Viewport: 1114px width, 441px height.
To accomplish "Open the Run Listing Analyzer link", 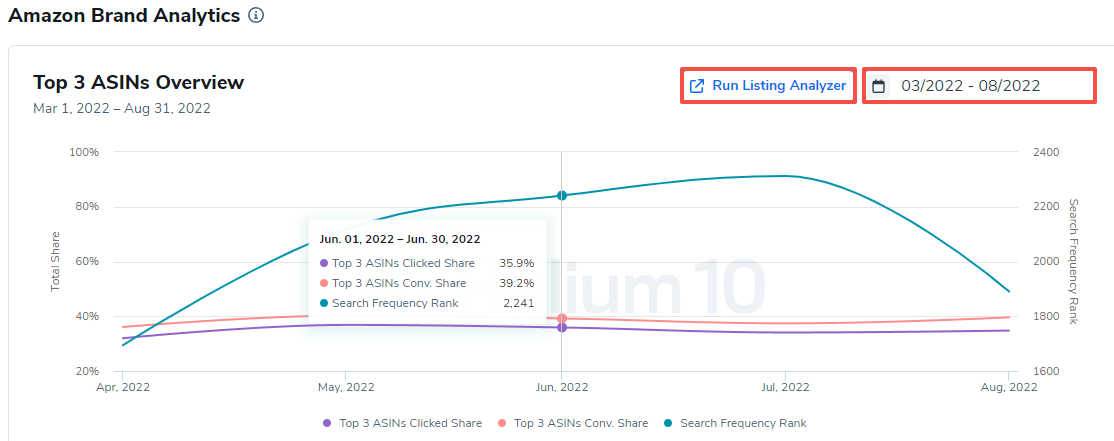I will pos(778,86).
